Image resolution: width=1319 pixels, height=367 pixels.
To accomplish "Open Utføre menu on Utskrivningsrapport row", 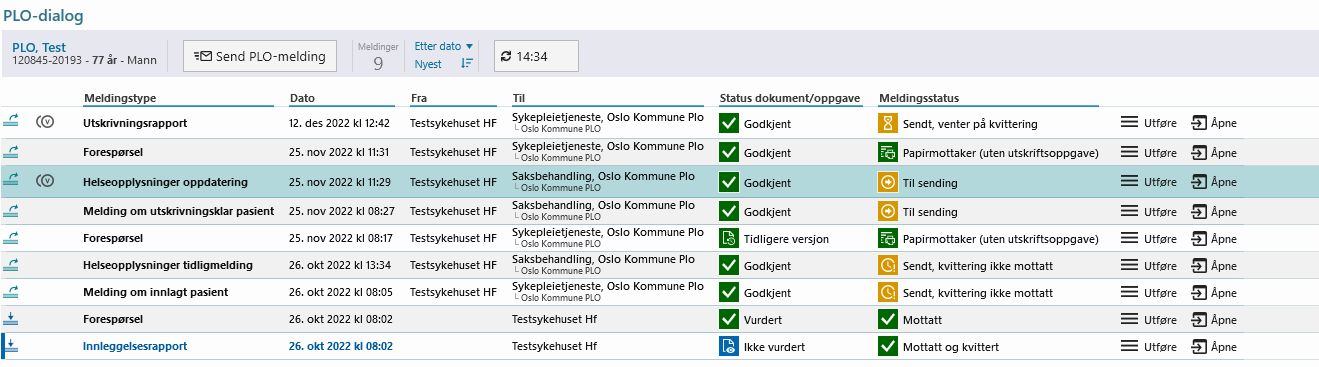I will [x=1148, y=123].
